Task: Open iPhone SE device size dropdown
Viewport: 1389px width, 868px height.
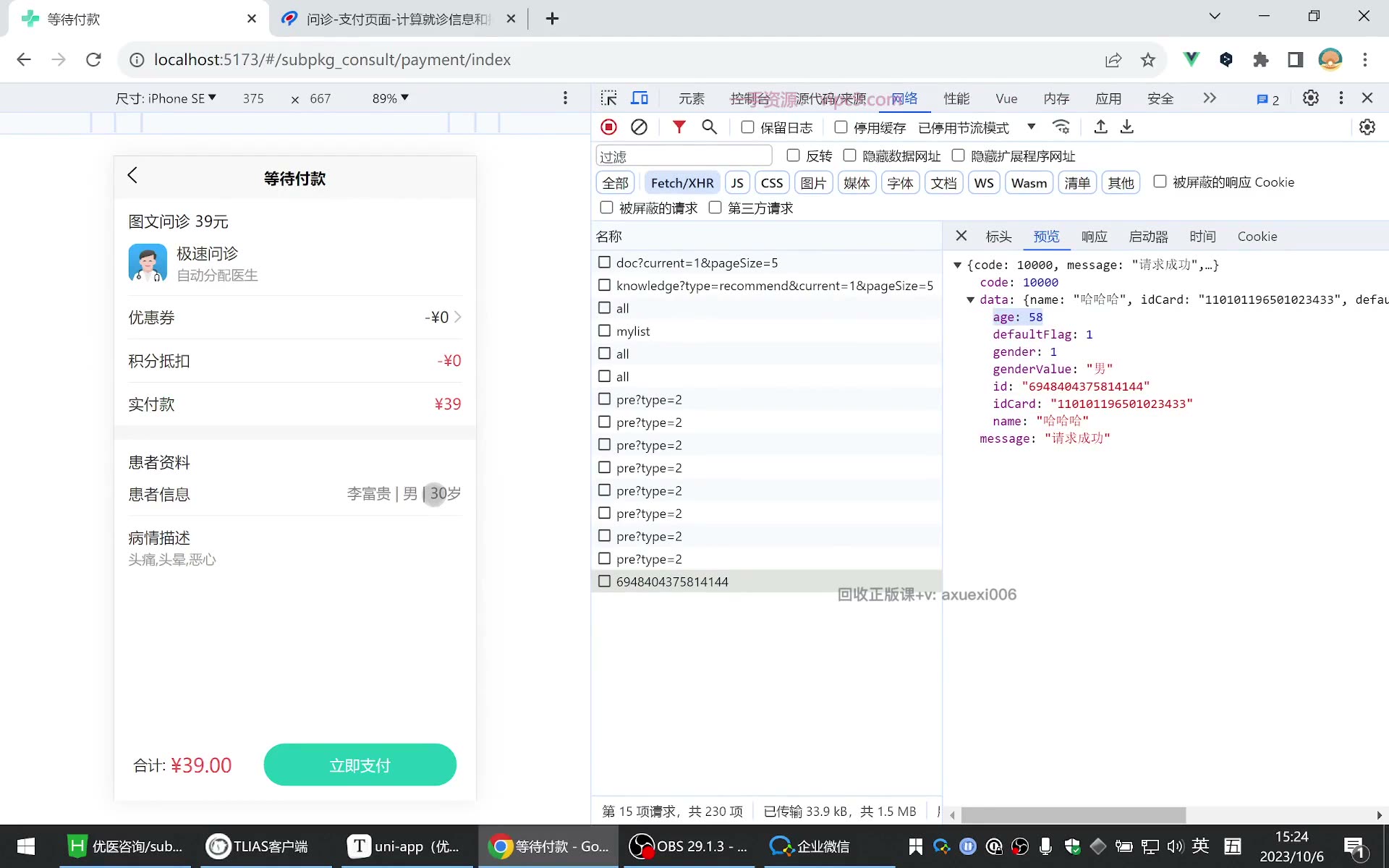Action: (166, 98)
